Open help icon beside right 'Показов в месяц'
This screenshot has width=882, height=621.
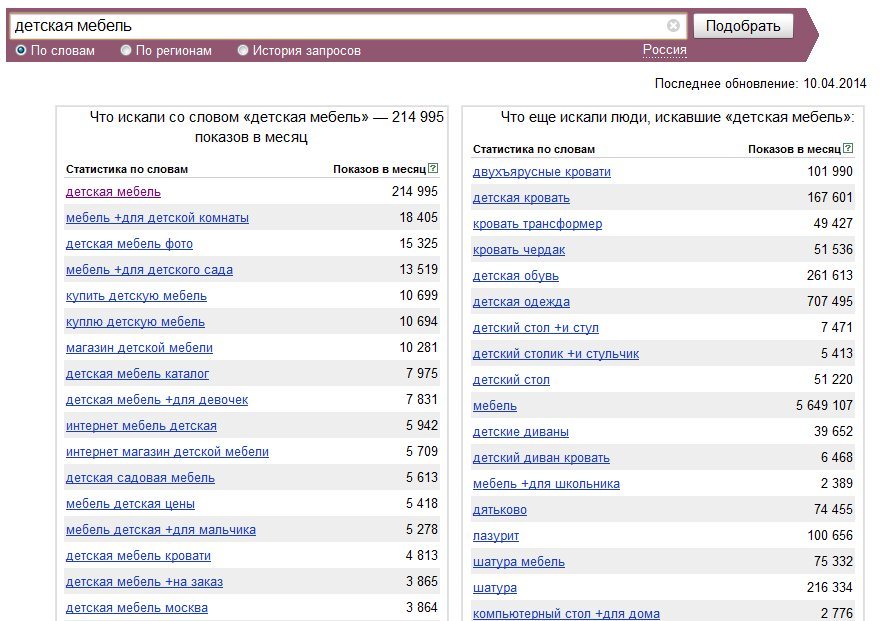848,148
